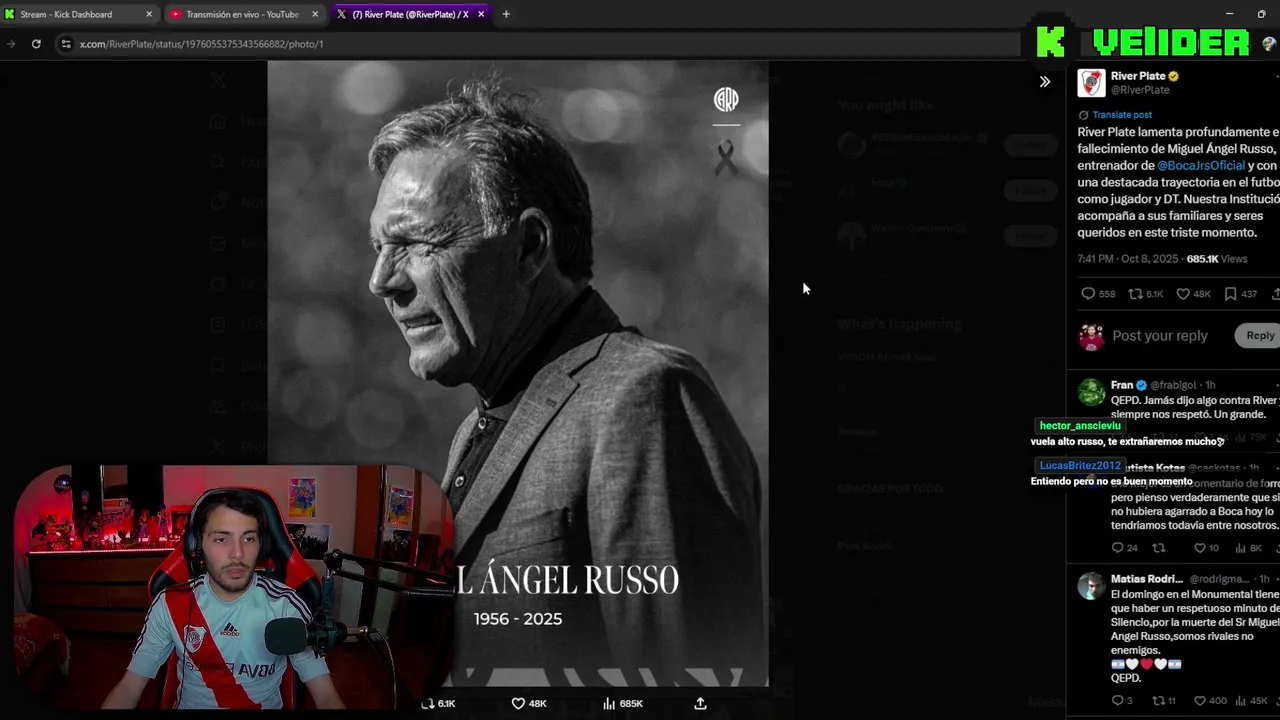Switch to Transmisión en vivo YouTube tab

(242, 14)
